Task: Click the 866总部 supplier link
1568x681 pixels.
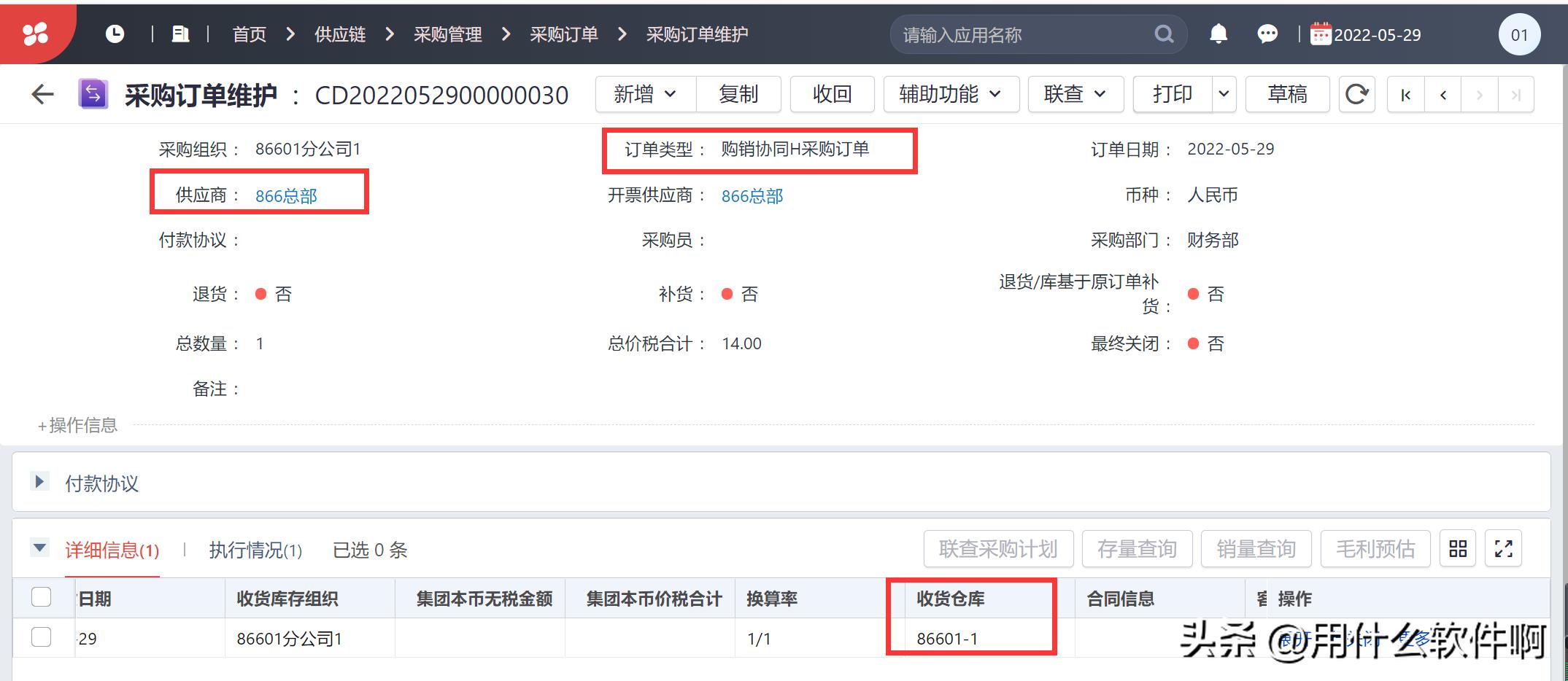Action: pyautogui.click(x=285, y=195)
